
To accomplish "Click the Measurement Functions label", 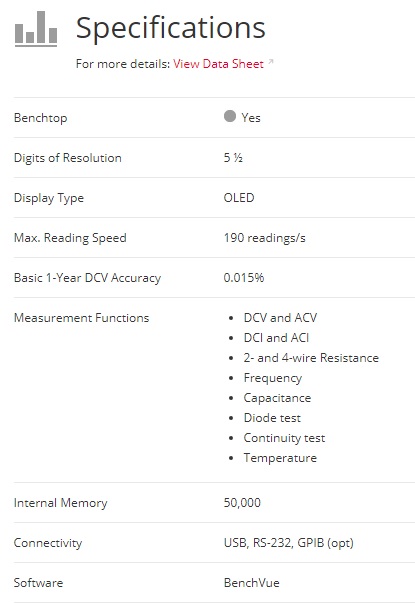I will [x=82, y=318].
